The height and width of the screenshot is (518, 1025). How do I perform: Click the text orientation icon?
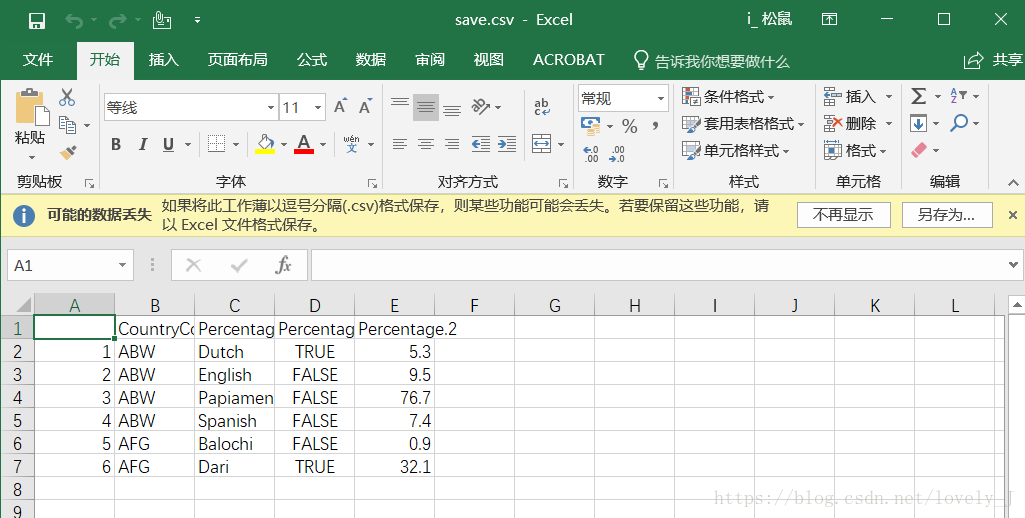482,107
